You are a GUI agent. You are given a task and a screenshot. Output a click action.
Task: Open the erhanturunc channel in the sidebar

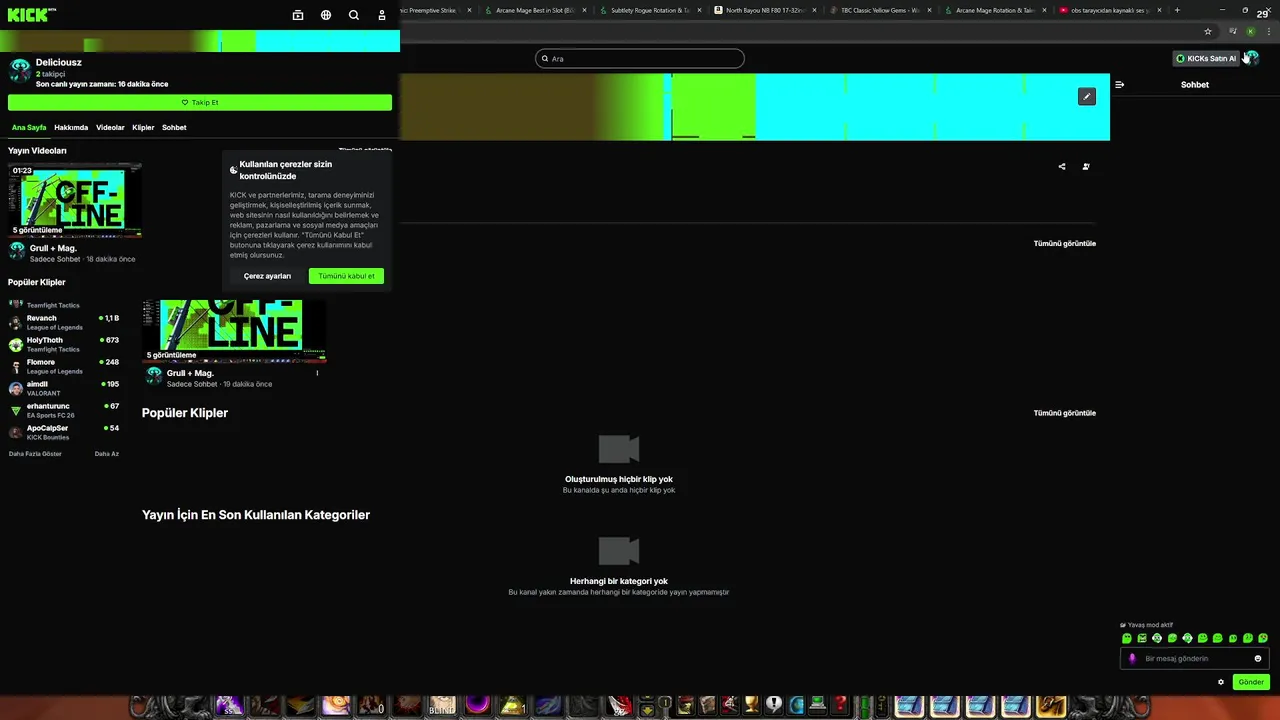tap(64, 410)
